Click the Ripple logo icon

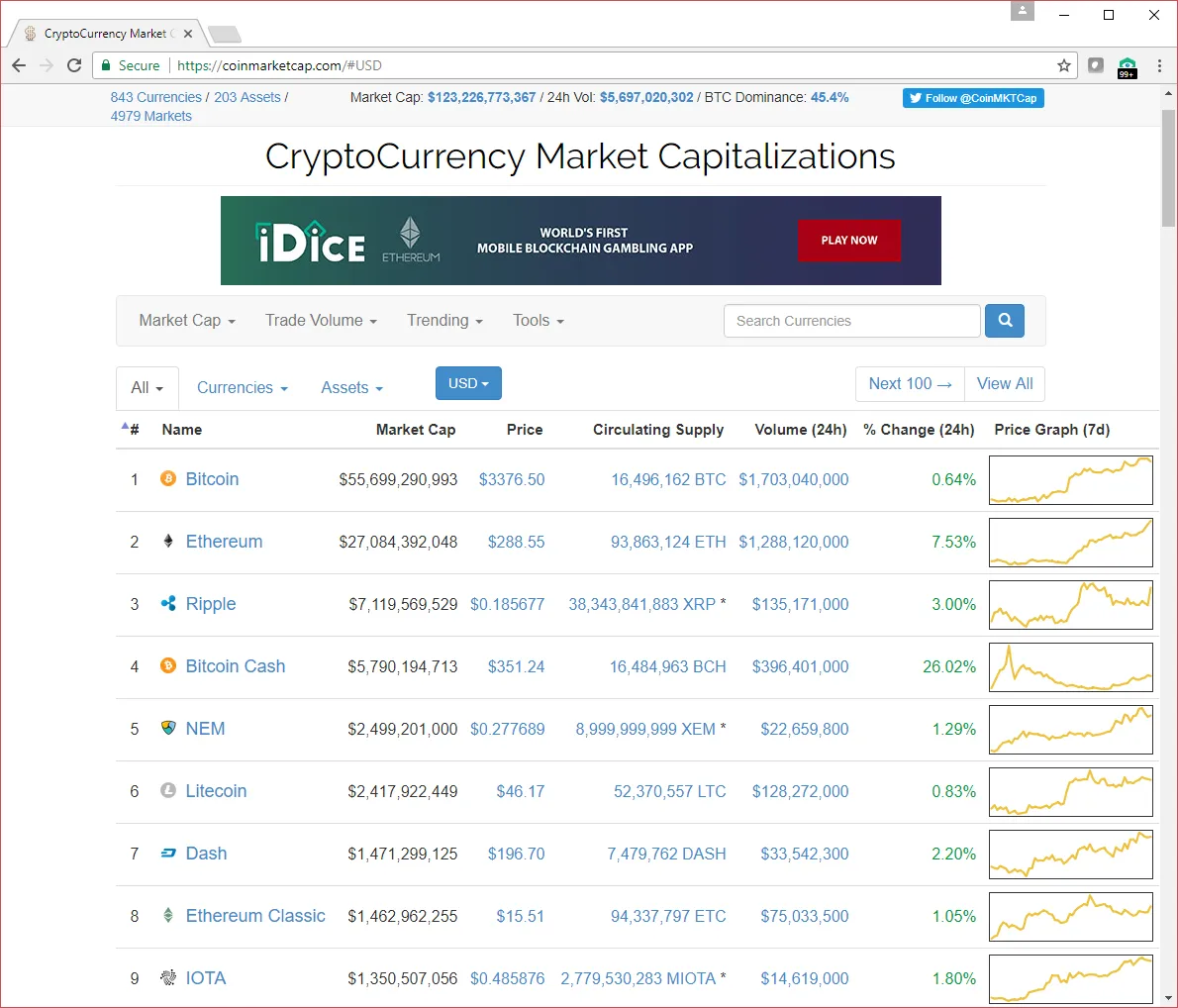click(168, 603)
